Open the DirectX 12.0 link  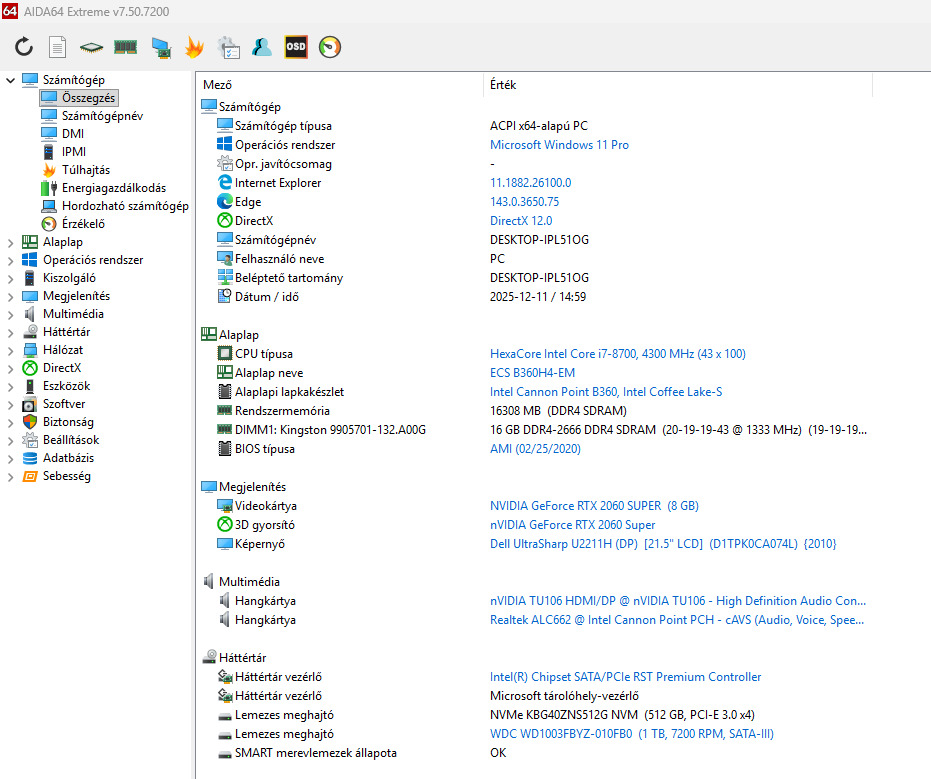(x=521, y=221)
